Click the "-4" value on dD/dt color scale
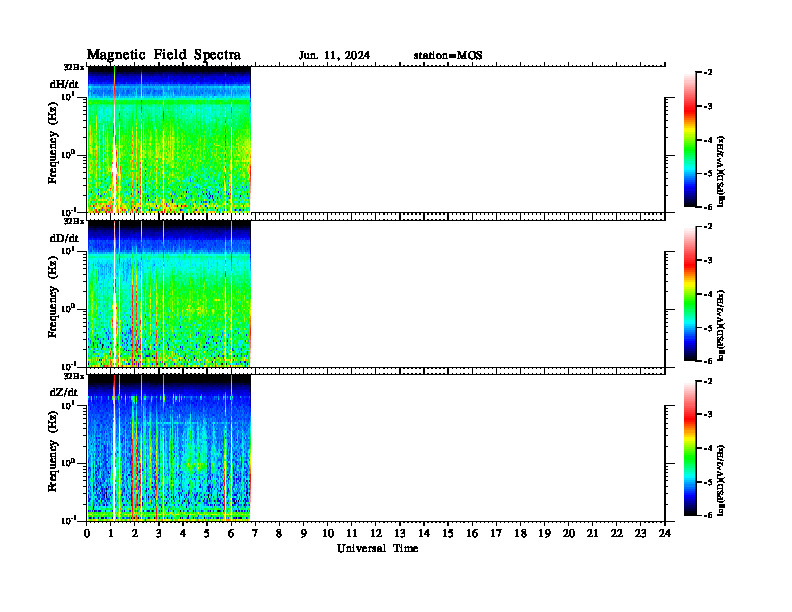 pyautogui.click(x=708, y=294)
